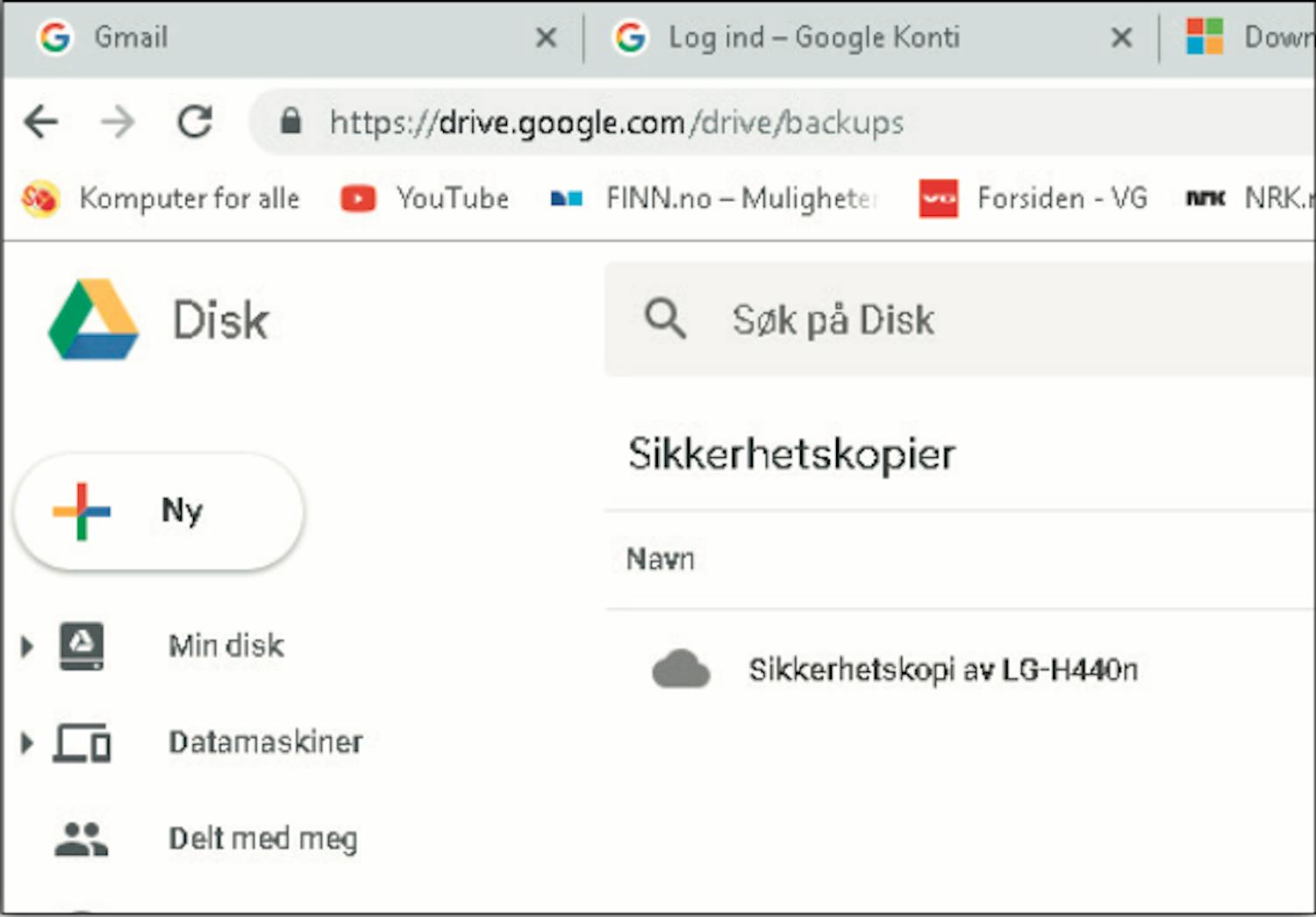Click the Min disk drive icon
The image size is (1316, 917).
point(82,646)
